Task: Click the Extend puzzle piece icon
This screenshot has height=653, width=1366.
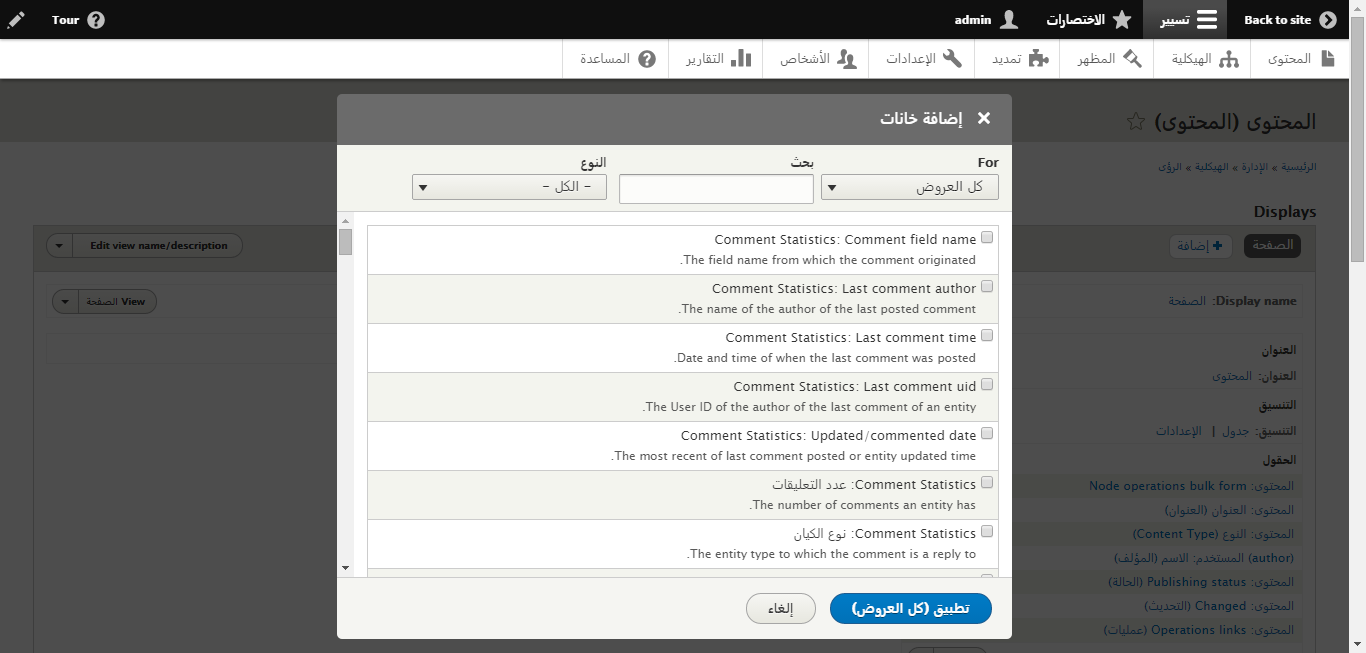Action: point(1039,59)
